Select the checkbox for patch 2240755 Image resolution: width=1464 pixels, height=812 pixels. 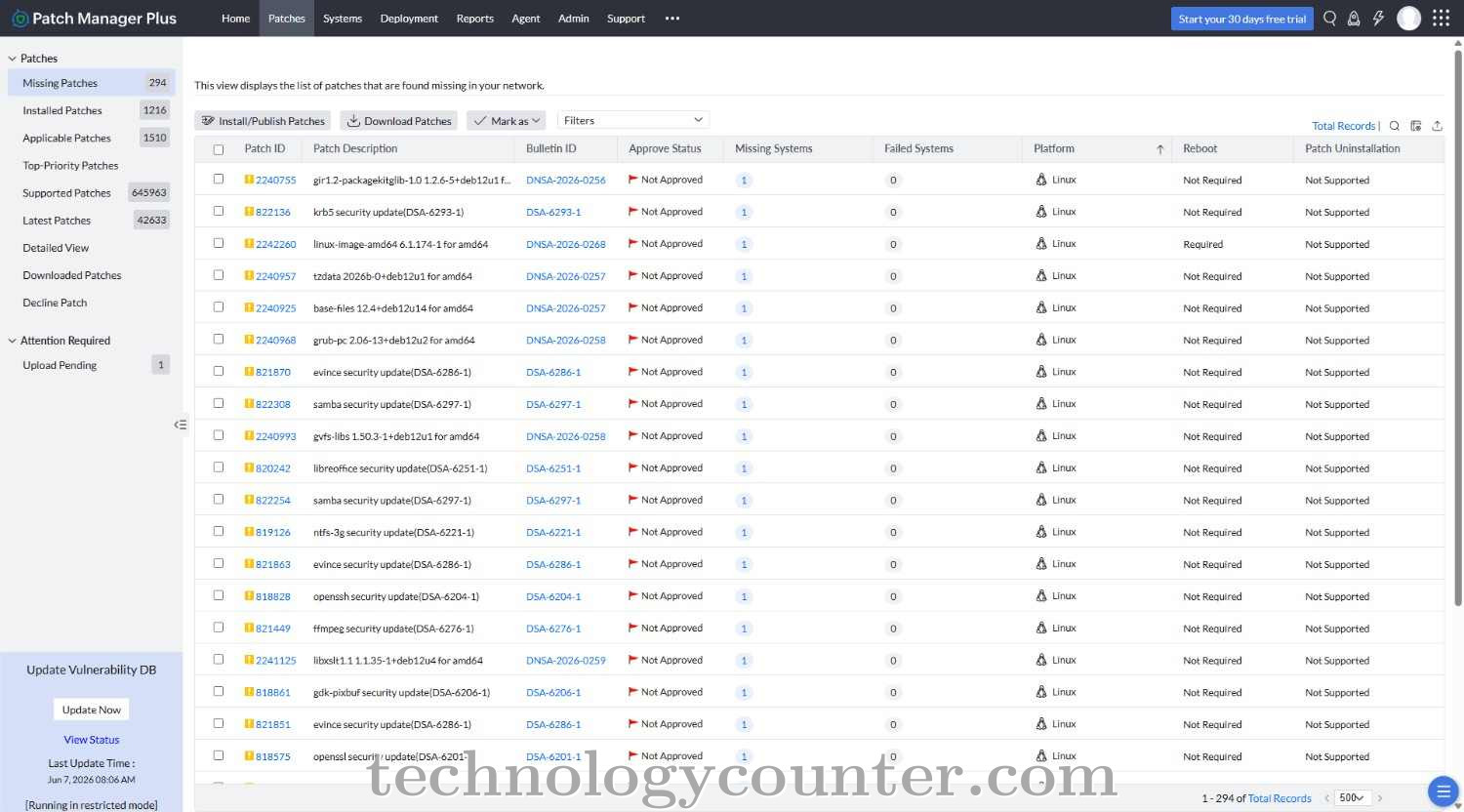tap(219, 180)
